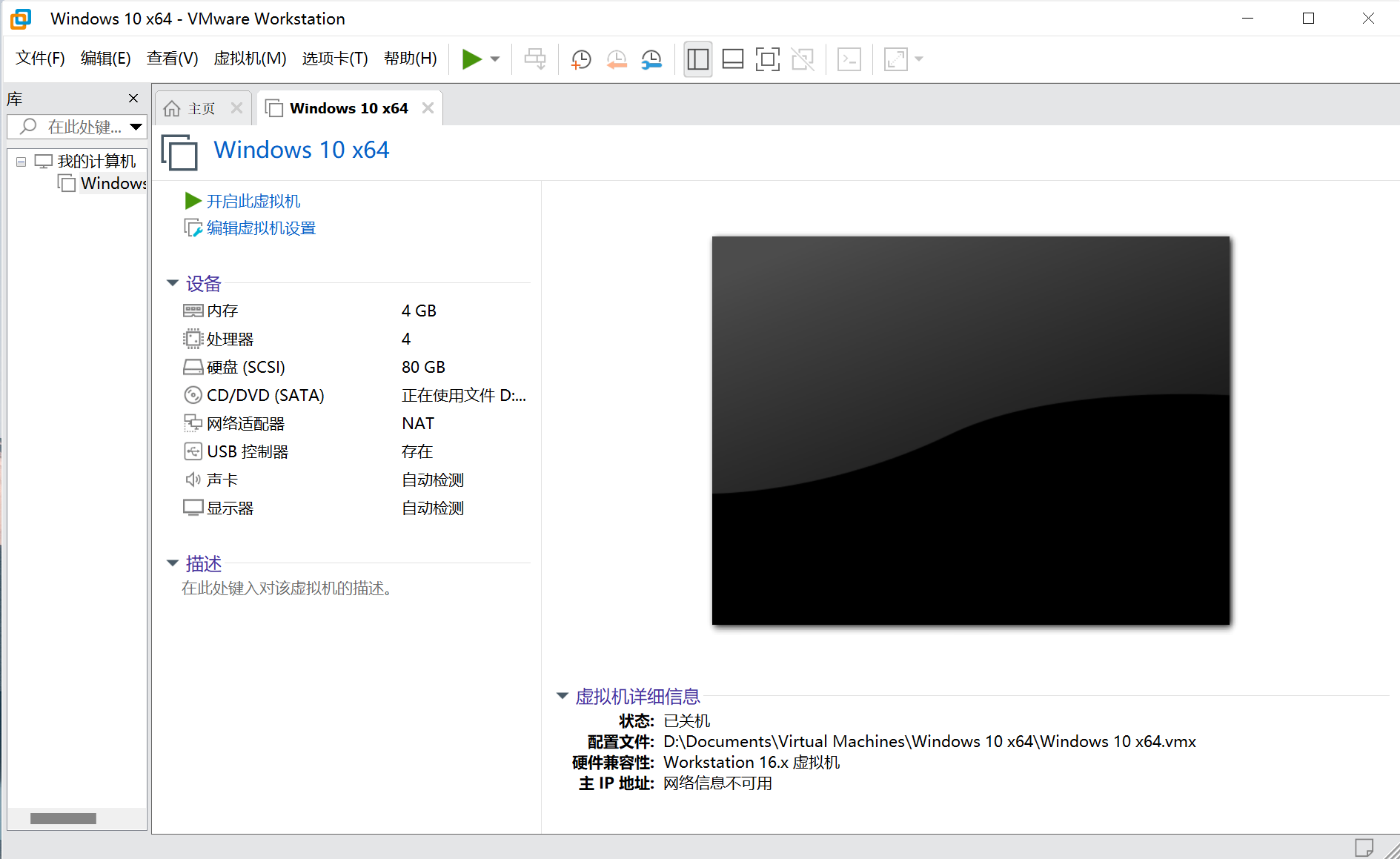Image resolution: width=1400 pixels, height=859 pixels.
Task: Minimize the VMware Workstation window
Action: click(x=1248, y=19)
